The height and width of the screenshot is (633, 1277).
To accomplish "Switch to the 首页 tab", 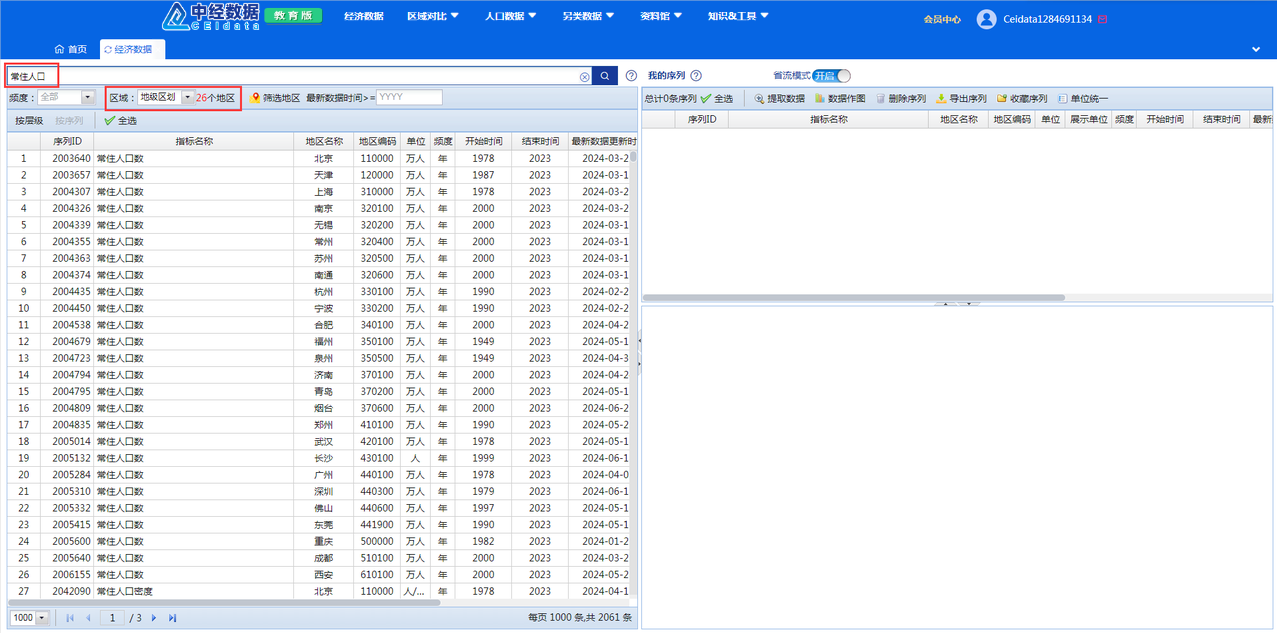I will (x=70, y=49).
